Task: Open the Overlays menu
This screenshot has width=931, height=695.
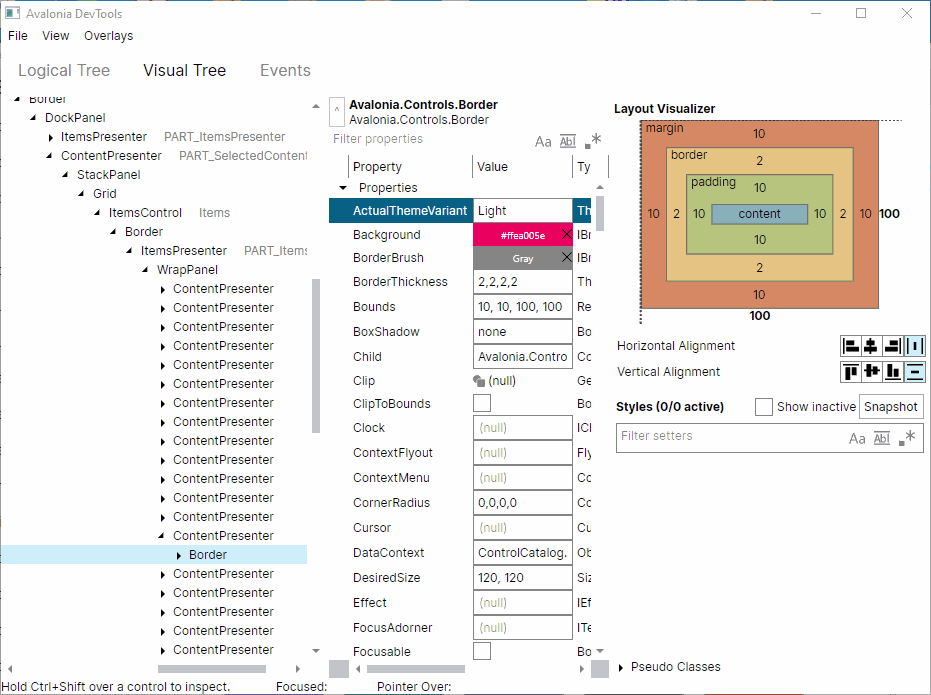Action: tap(109, 36)
